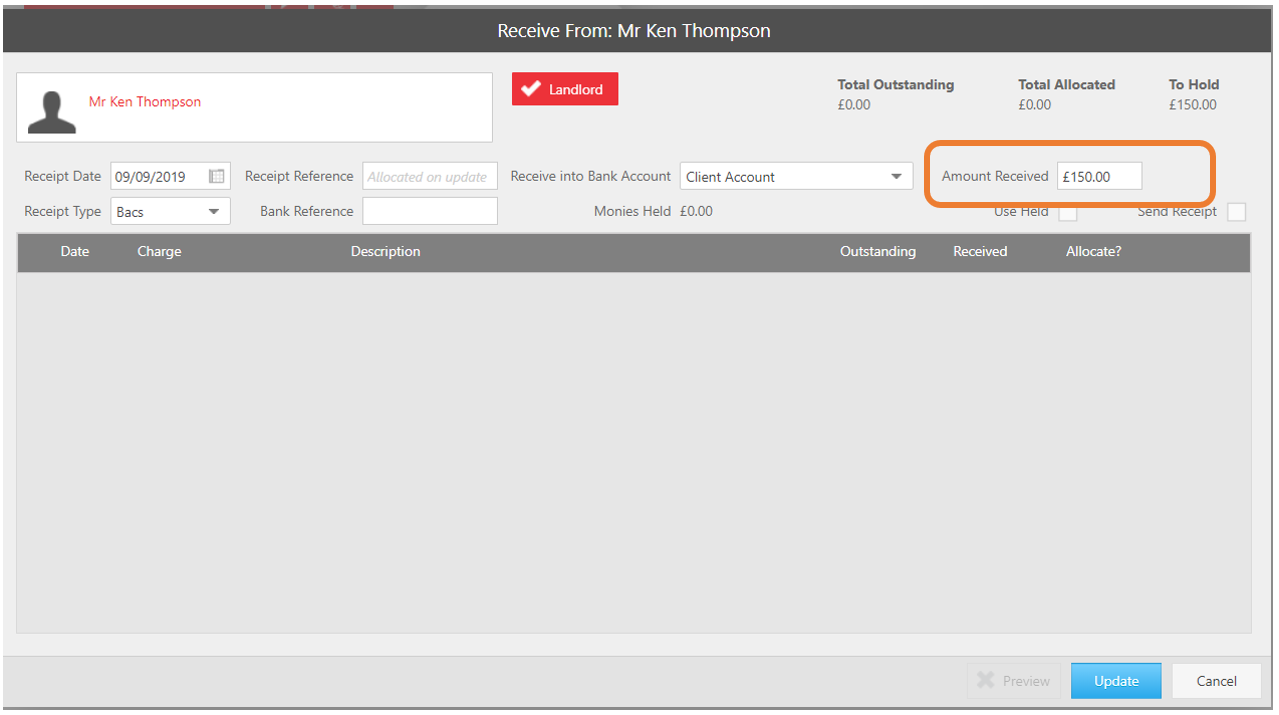Click the Mr Ken Thompson name link
This screenshot has width=1279, height=715.
click(145, 102)
